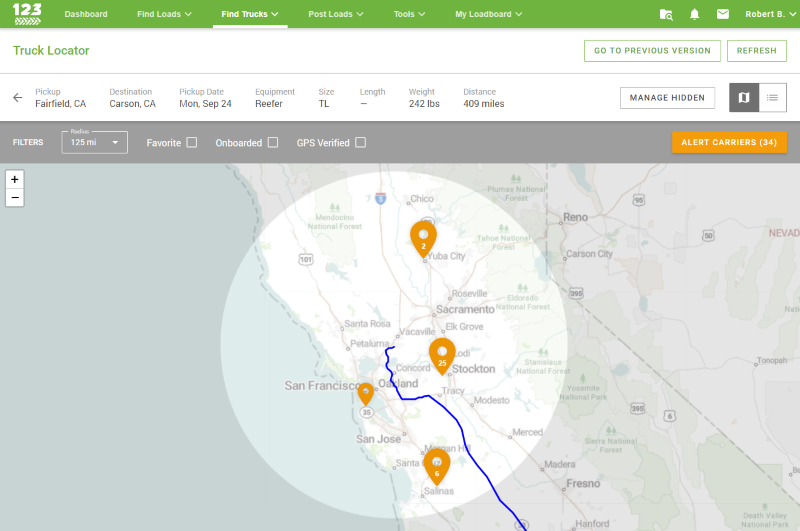Select the San Francisco map pin
Screen dimensions: 800x531
(365, 393)
